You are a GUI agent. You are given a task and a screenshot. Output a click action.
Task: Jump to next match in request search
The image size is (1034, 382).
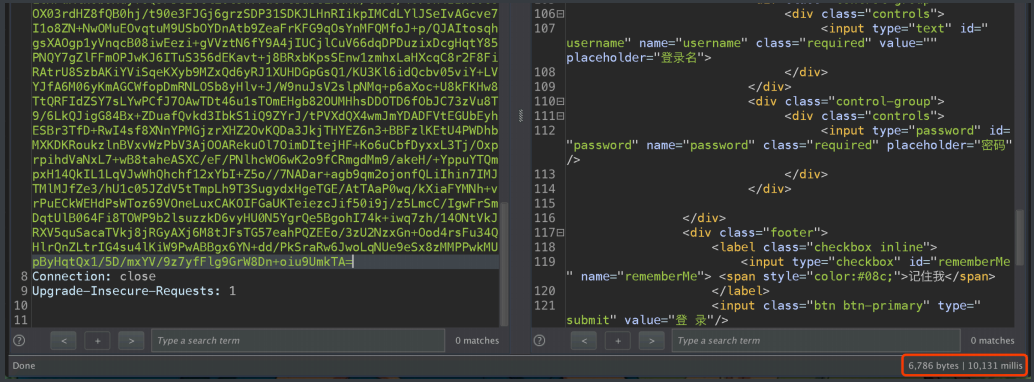(x=131, y=340)
